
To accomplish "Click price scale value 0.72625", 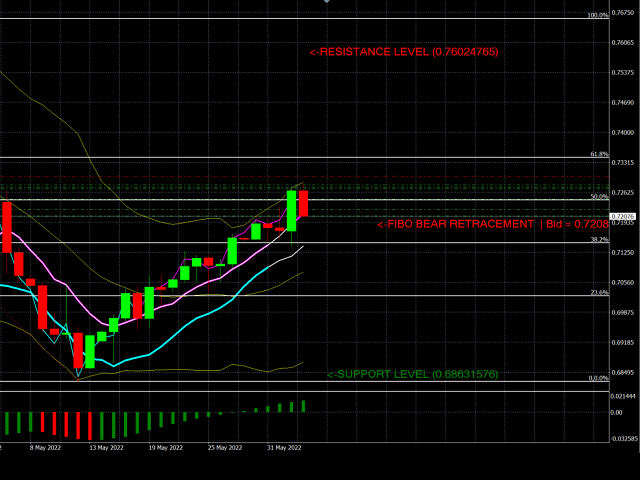I will tap(623, 192).
